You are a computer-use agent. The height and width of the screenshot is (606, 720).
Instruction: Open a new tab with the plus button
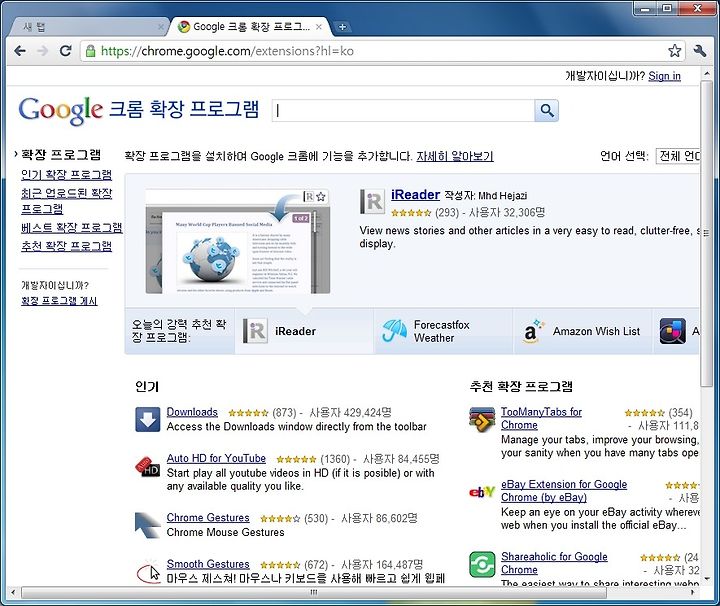tap(342, 27)
